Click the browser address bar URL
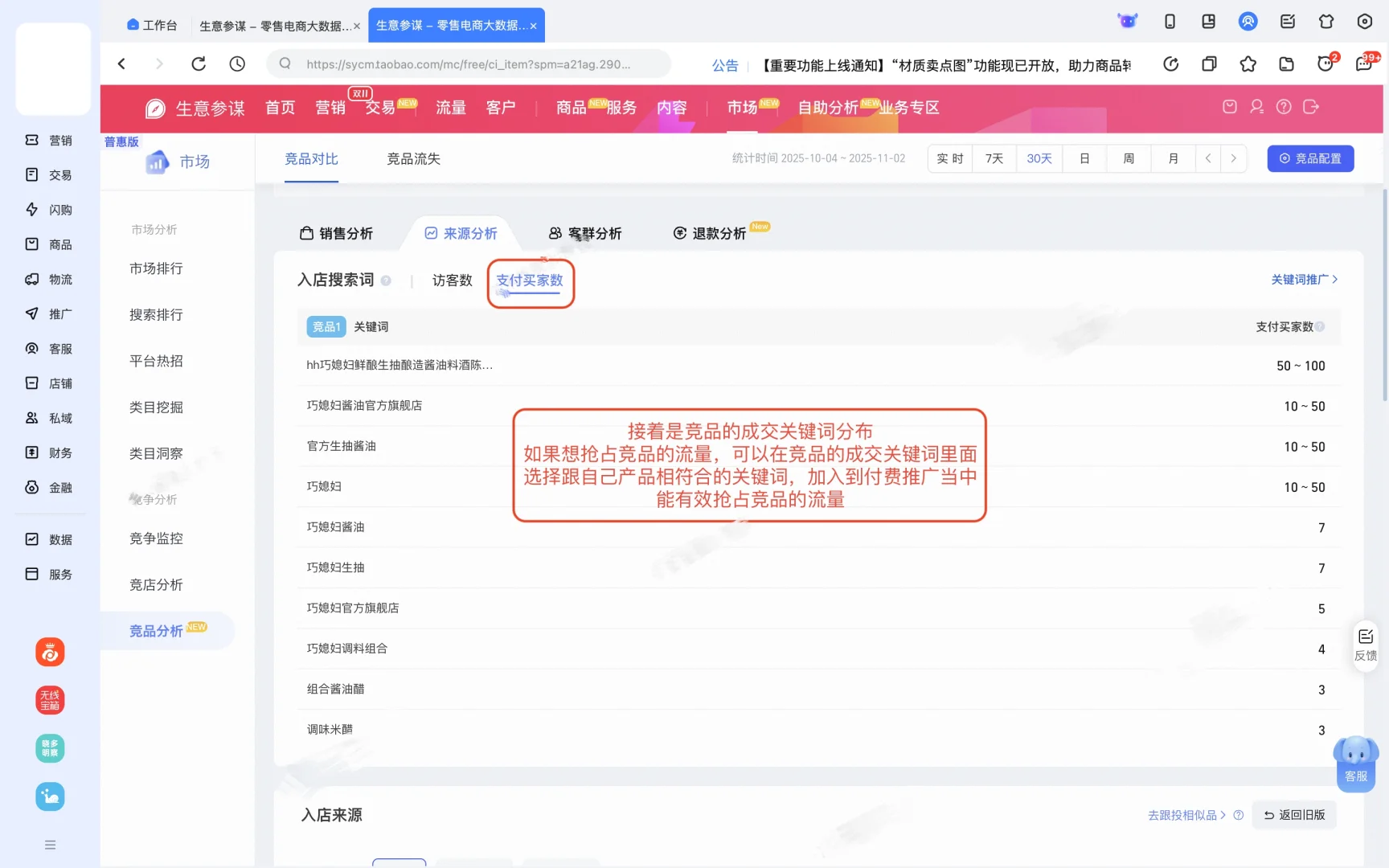Image resolution: width=1389 pixels, height=868 pixels. tap(469, 64)
